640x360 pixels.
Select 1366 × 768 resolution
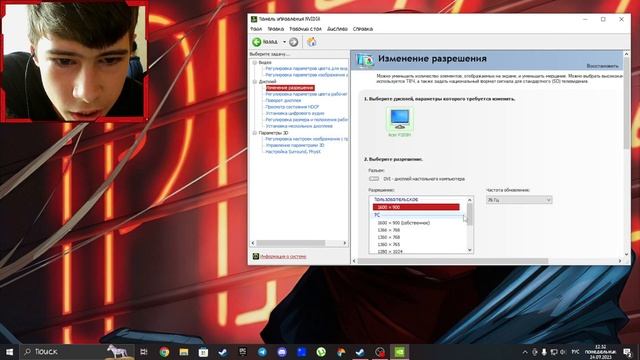[389, 230]
